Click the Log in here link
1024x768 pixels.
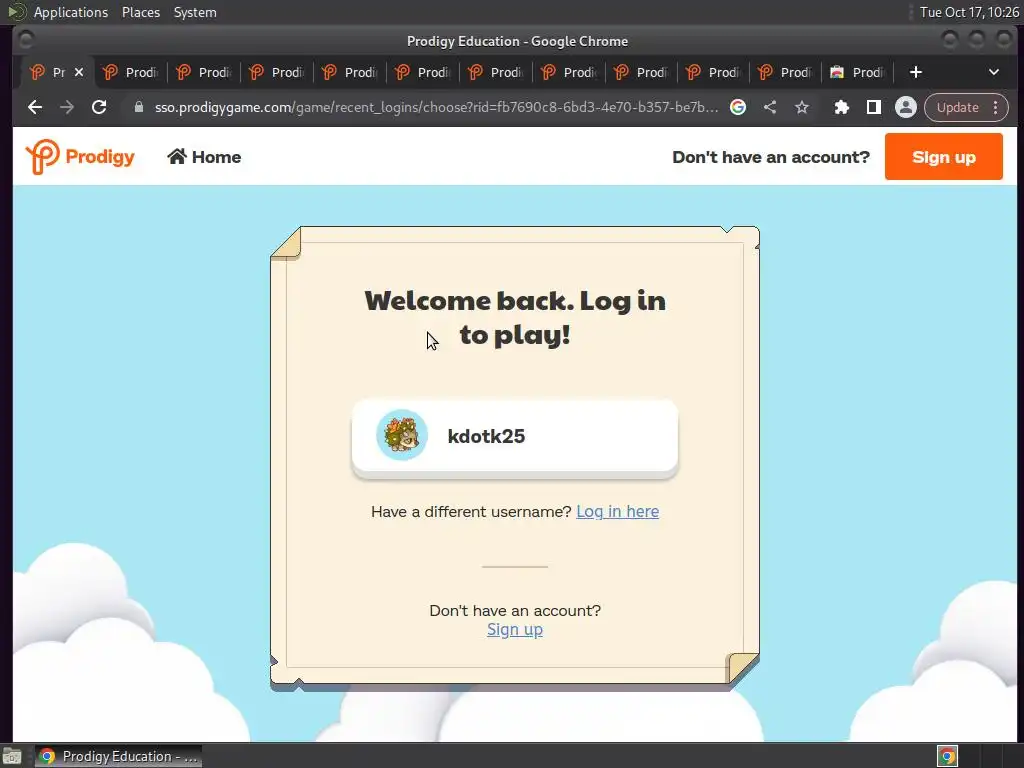pos(617,511)
